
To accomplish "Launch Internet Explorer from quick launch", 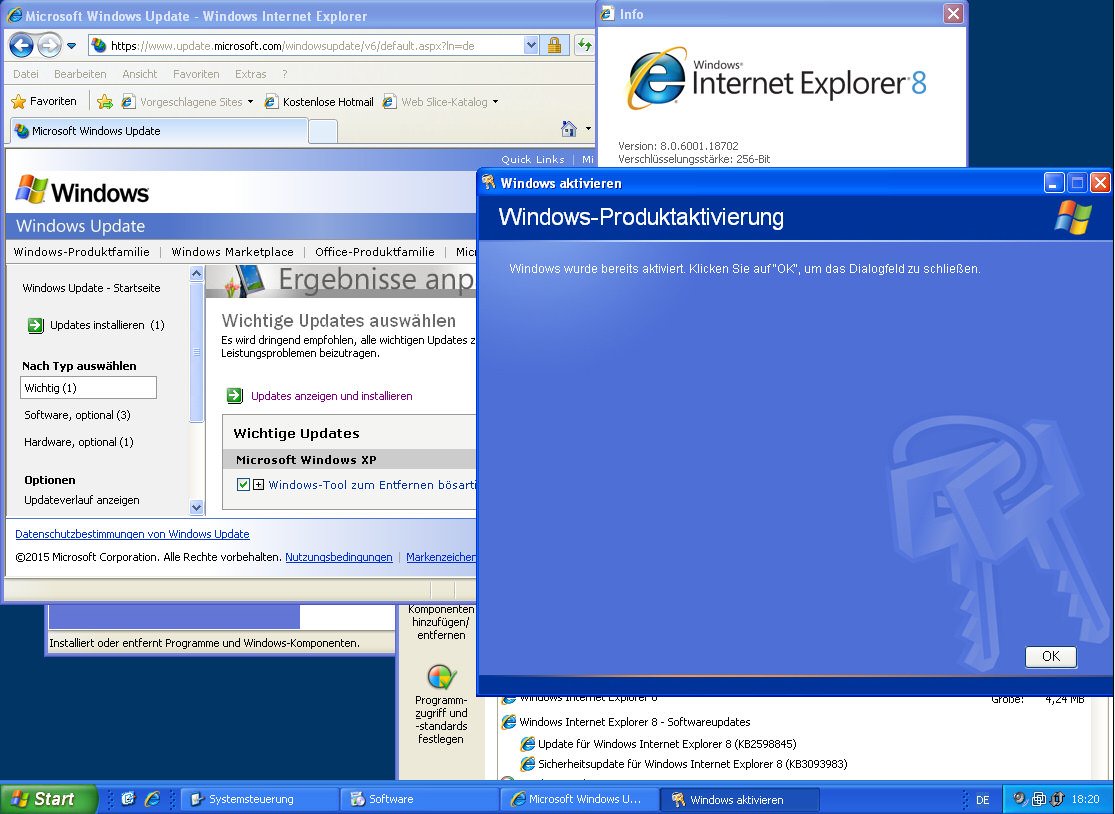I will point(152,799).
